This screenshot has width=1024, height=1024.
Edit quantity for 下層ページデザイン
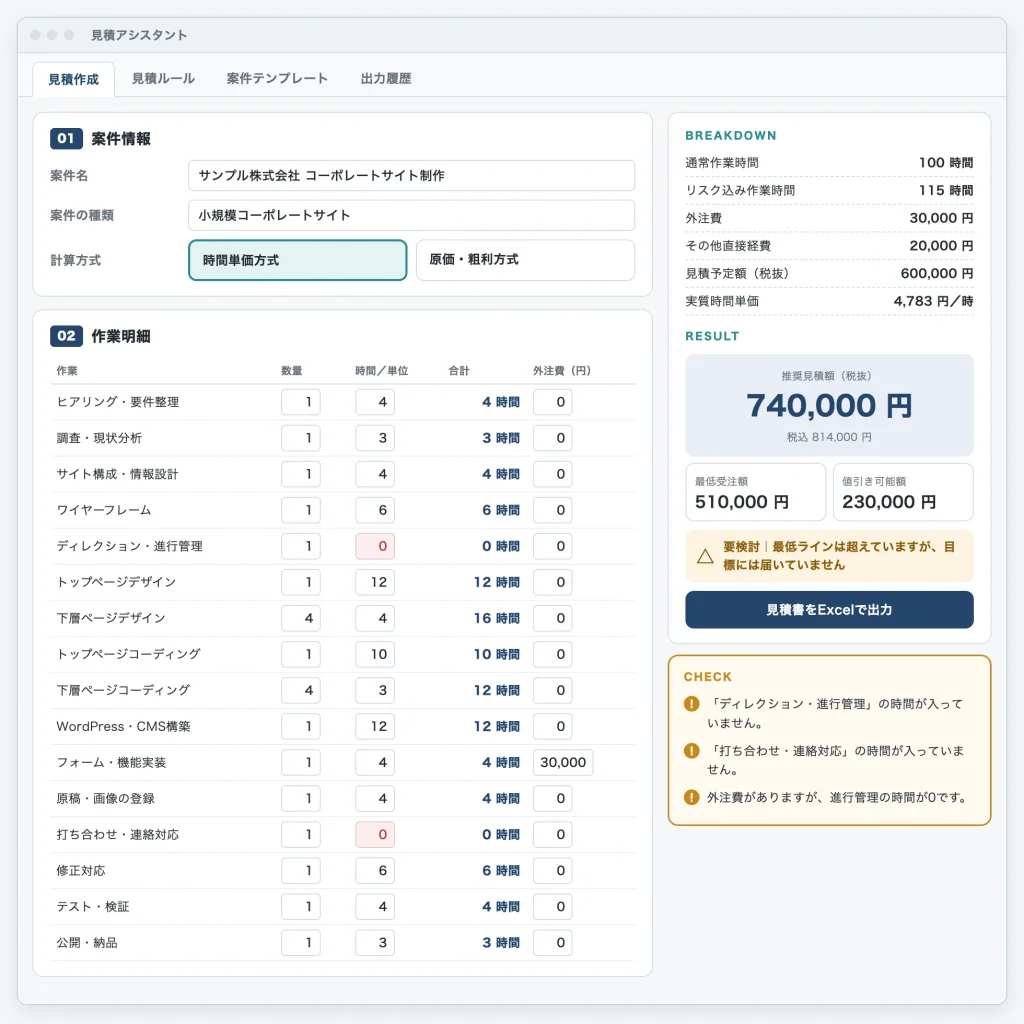[301, 618]
